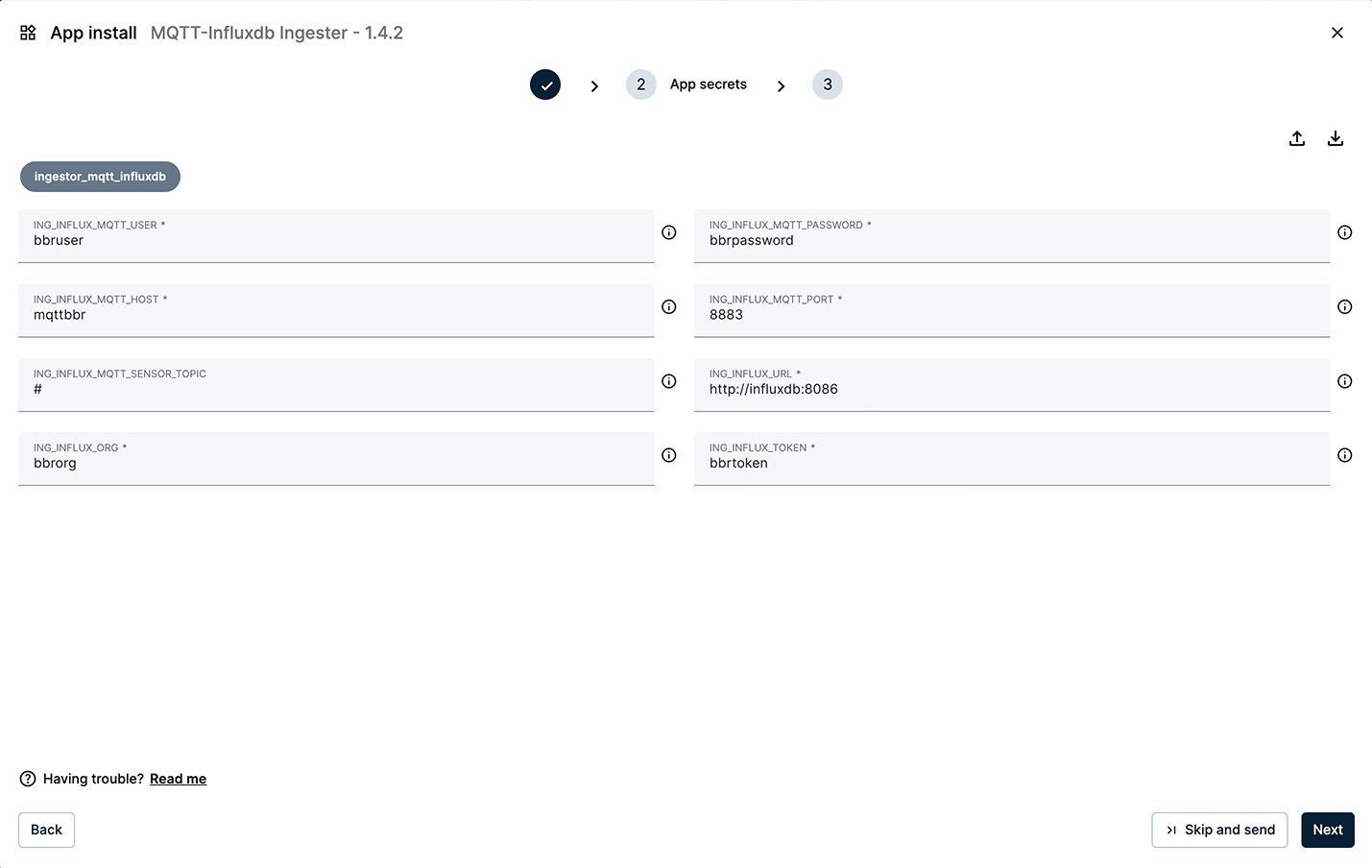Go Back to previous step
Viewport: 1372px width, 868px height.
46,830
